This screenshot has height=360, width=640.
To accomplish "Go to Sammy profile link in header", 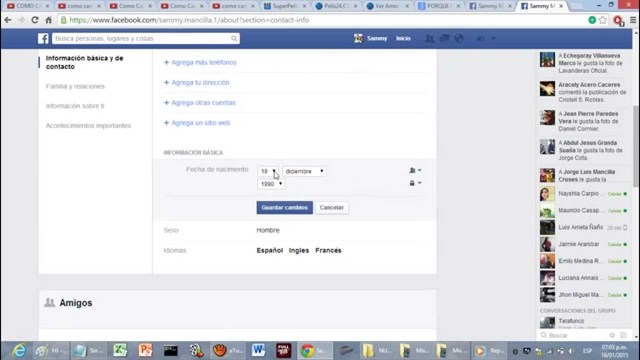I will (x=377, y=38).
